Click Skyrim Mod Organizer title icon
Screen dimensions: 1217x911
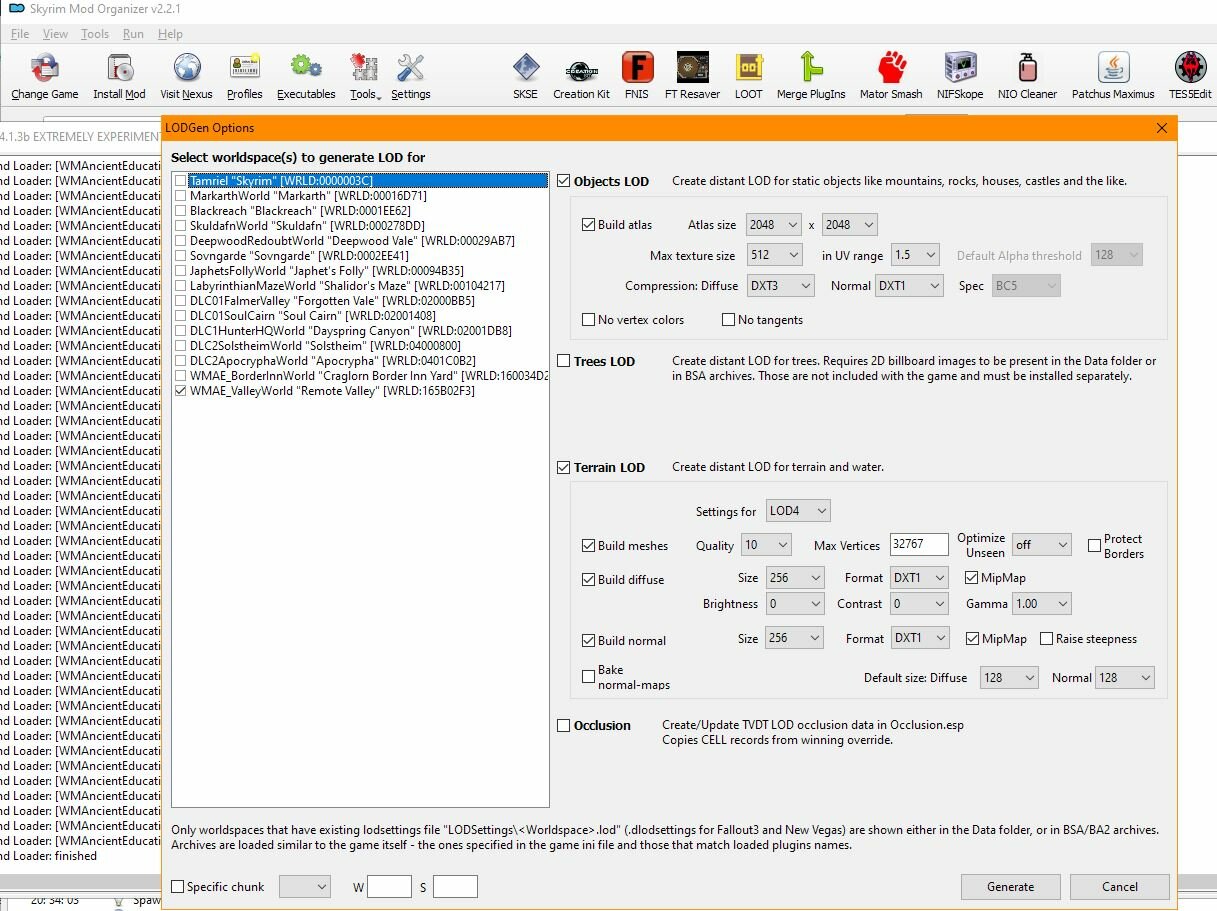[x=16, y=9]
